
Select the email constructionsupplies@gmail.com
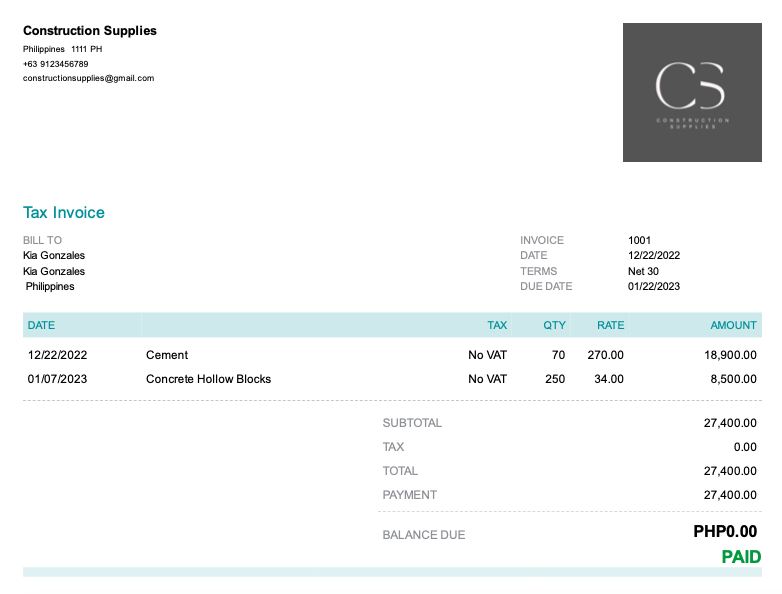[x=88, y=78]
